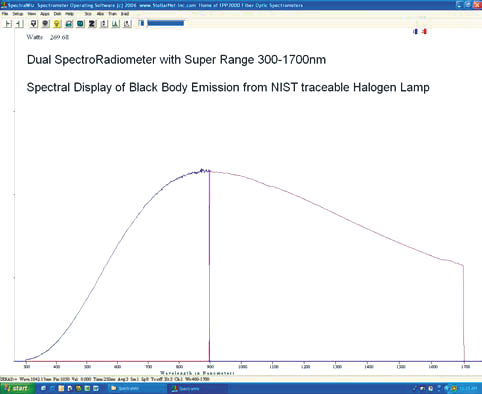Select the Scope mode menu item
482x394 pixels.
[88, 14]
